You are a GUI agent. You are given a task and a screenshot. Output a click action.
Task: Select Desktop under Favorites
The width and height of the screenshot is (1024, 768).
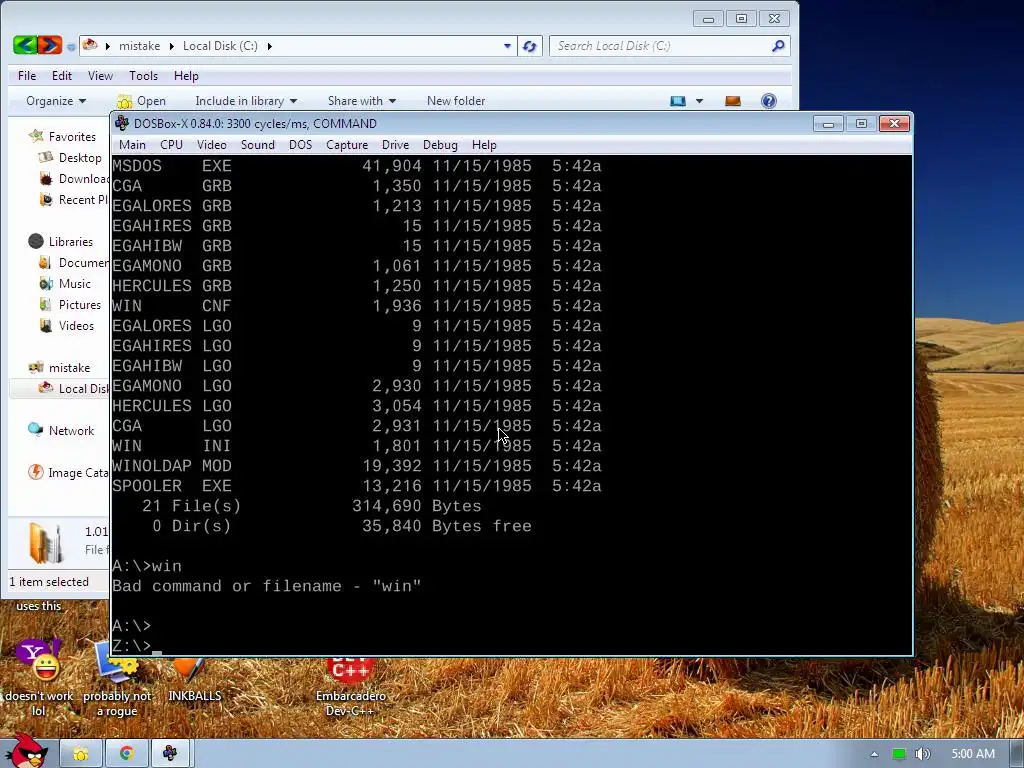coord(71,157)
